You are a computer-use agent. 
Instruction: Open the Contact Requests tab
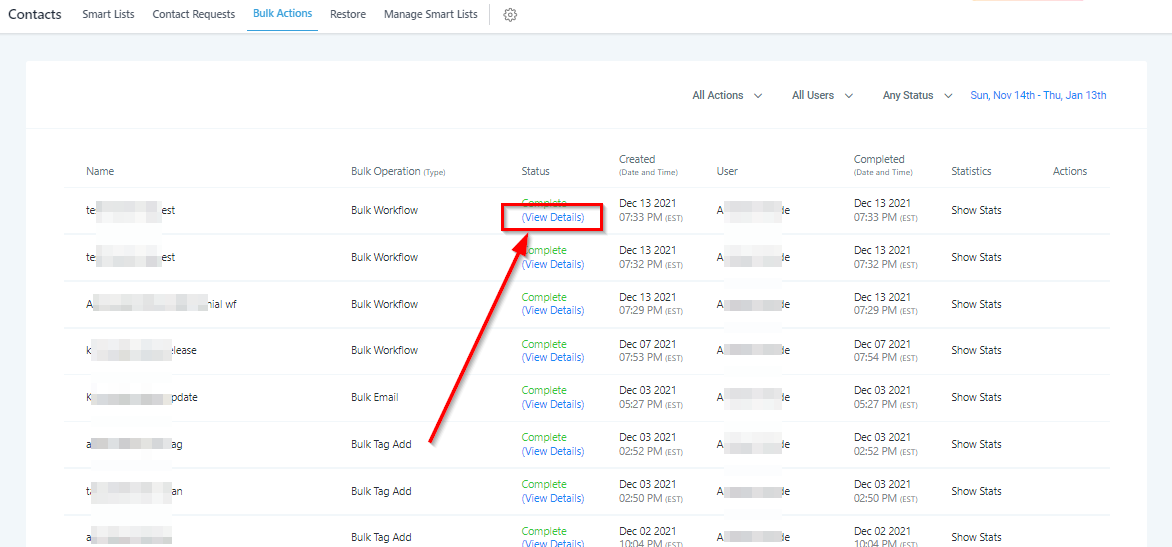(x=194, y=15)
